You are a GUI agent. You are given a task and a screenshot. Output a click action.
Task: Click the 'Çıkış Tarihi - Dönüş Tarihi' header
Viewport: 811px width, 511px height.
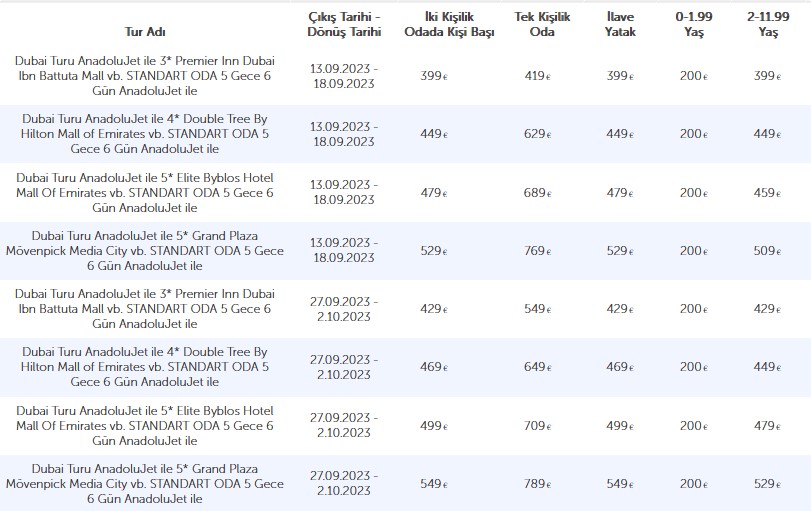coord(343,25)
